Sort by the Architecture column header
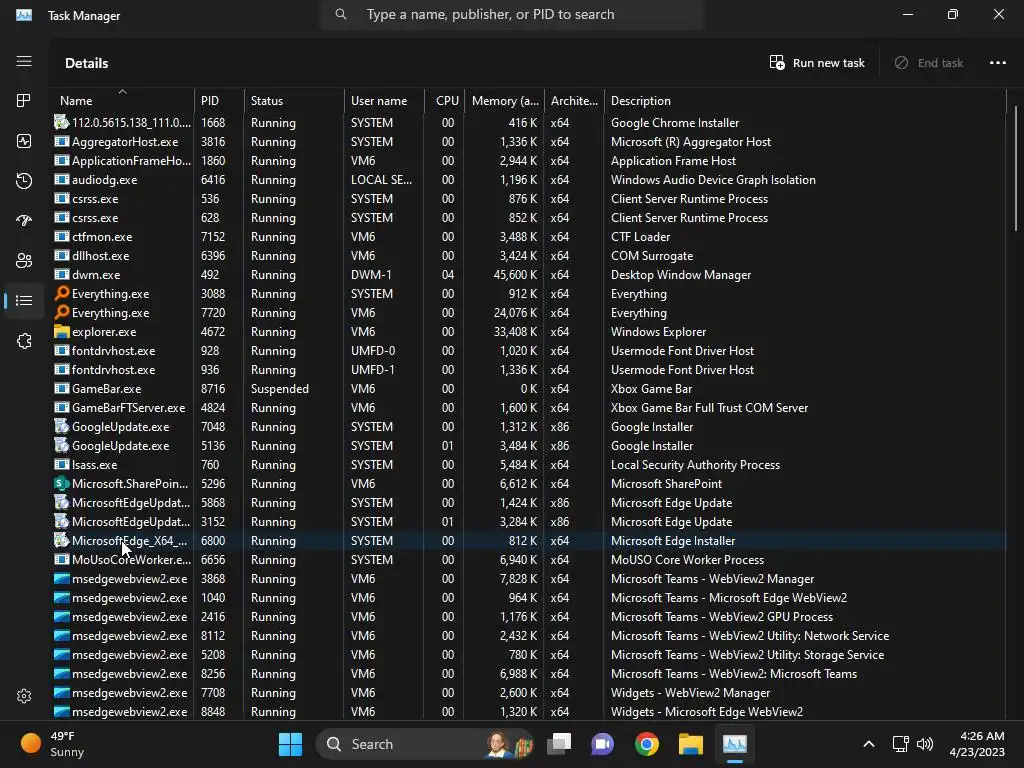 pos(574,101)
